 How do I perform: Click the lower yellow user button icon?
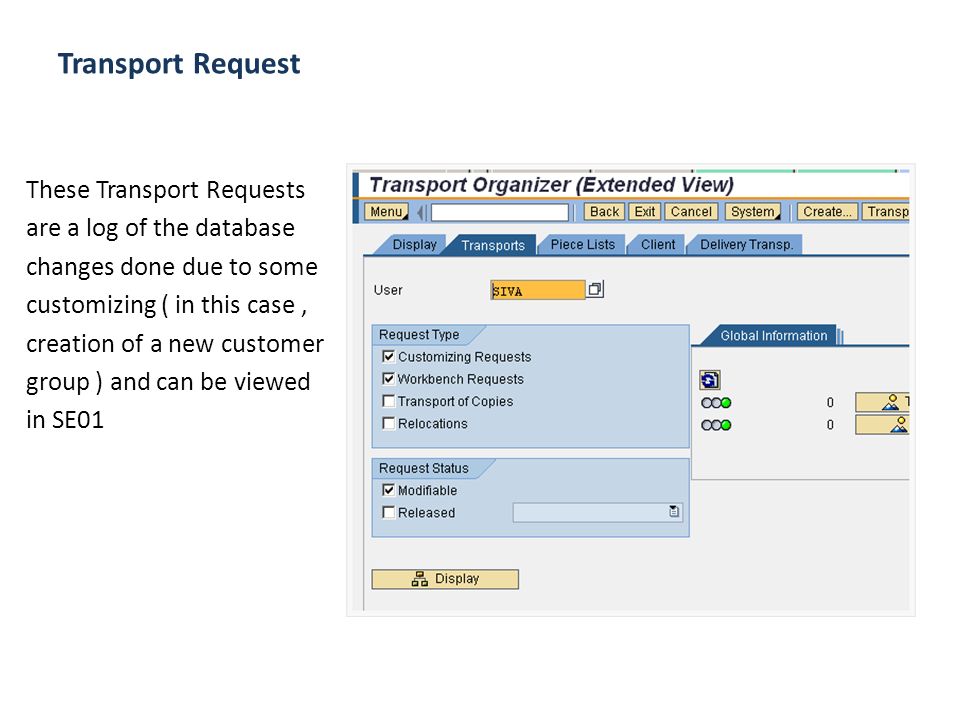pyautogui.click(x=882, y=424)
